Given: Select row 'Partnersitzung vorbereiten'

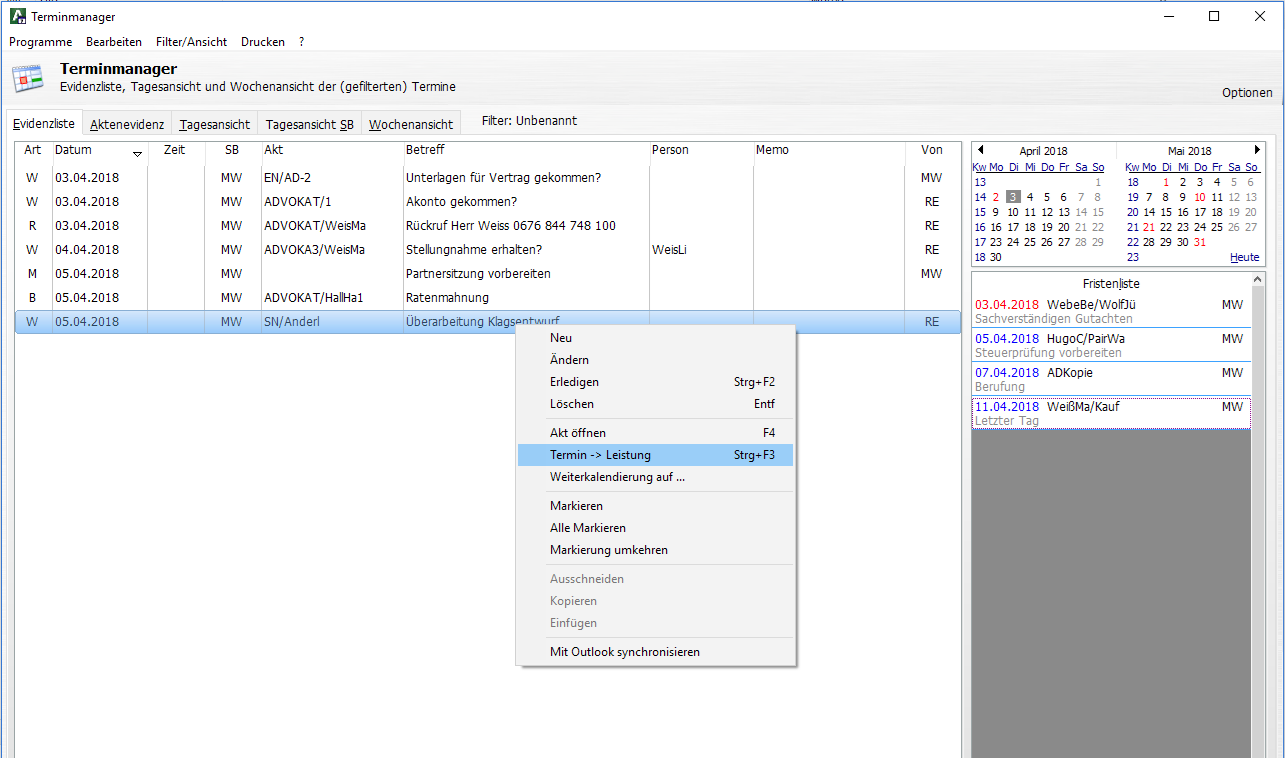Looking at the screenshot, I should click(488, 274).
